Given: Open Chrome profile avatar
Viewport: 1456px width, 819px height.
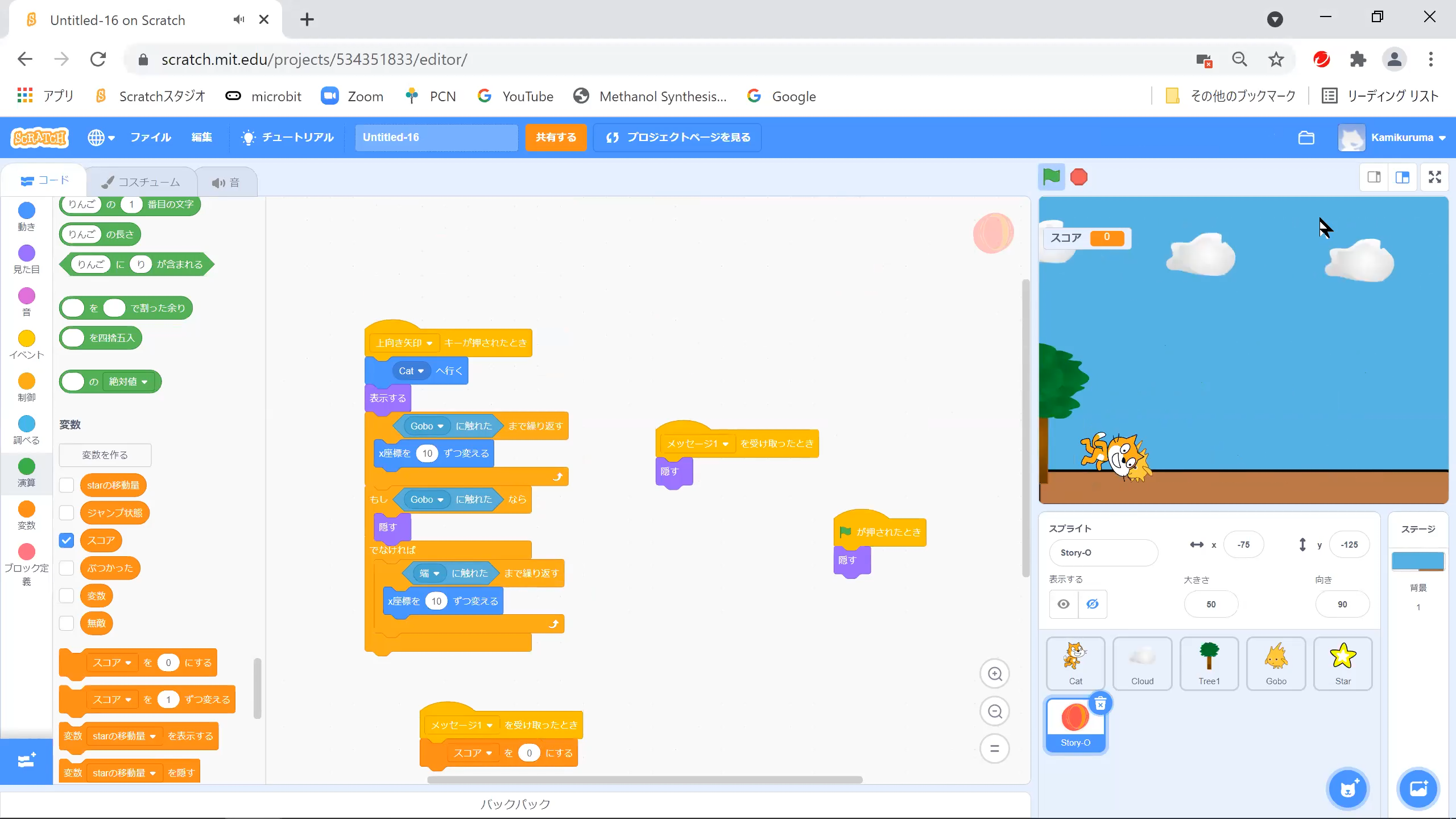Looking at the screenshot, I should (x=1395, y=59).
